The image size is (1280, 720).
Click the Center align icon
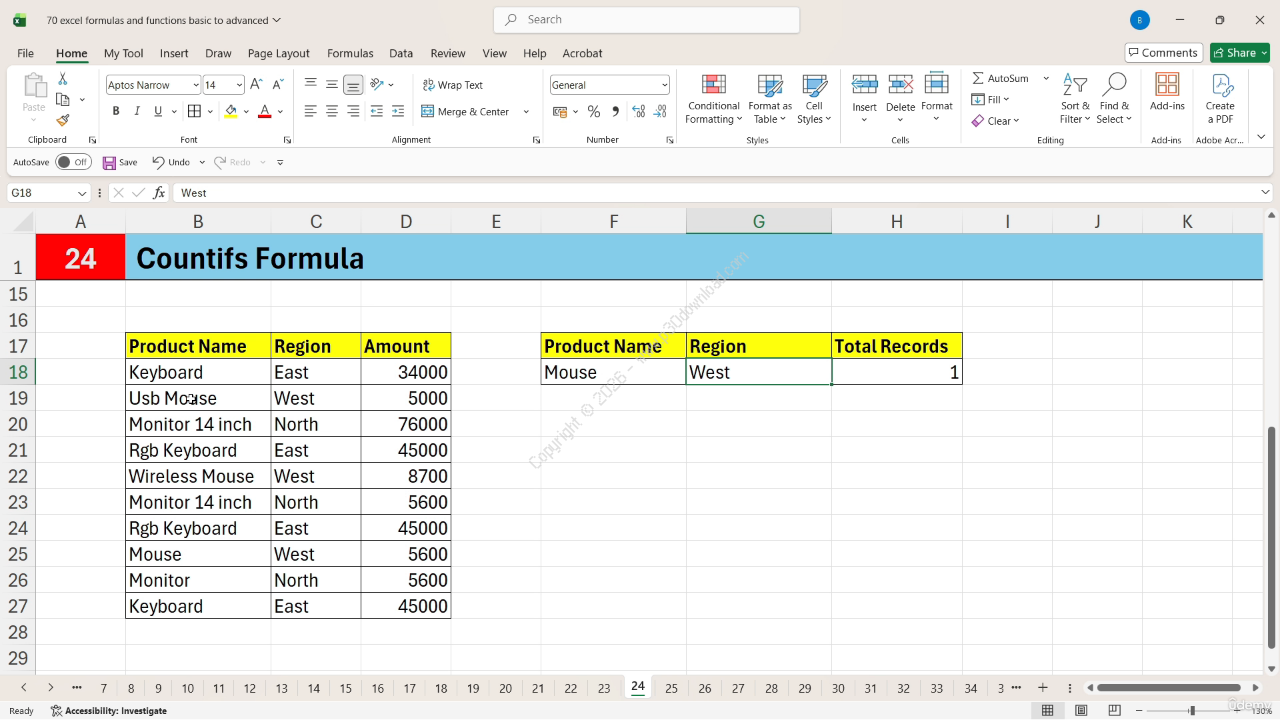(332, 112)
